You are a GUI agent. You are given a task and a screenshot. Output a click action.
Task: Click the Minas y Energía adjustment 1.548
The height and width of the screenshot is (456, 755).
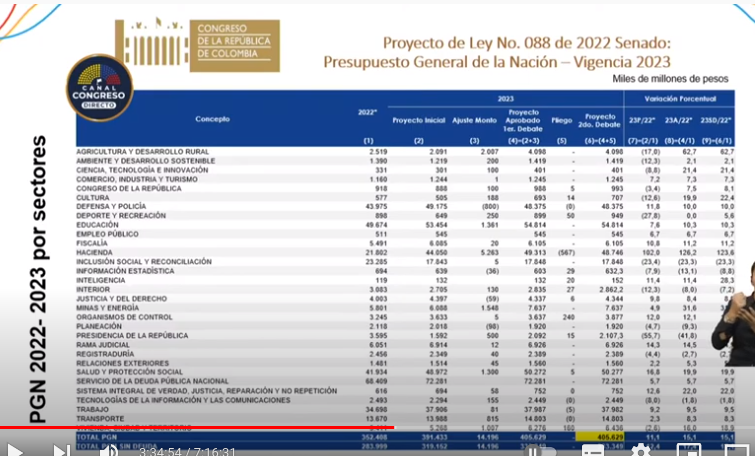pos(489,308)
